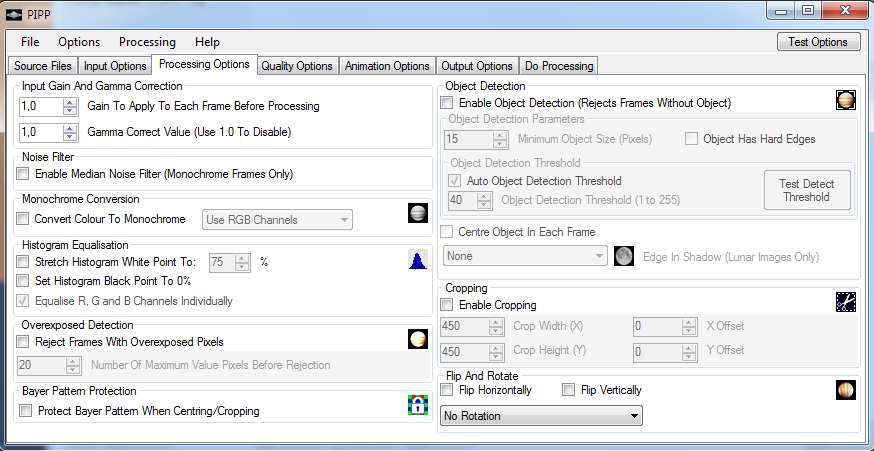
Task: Click the Jupiter icon beside Flip And Rotate
Action: (x=846, y=390)
